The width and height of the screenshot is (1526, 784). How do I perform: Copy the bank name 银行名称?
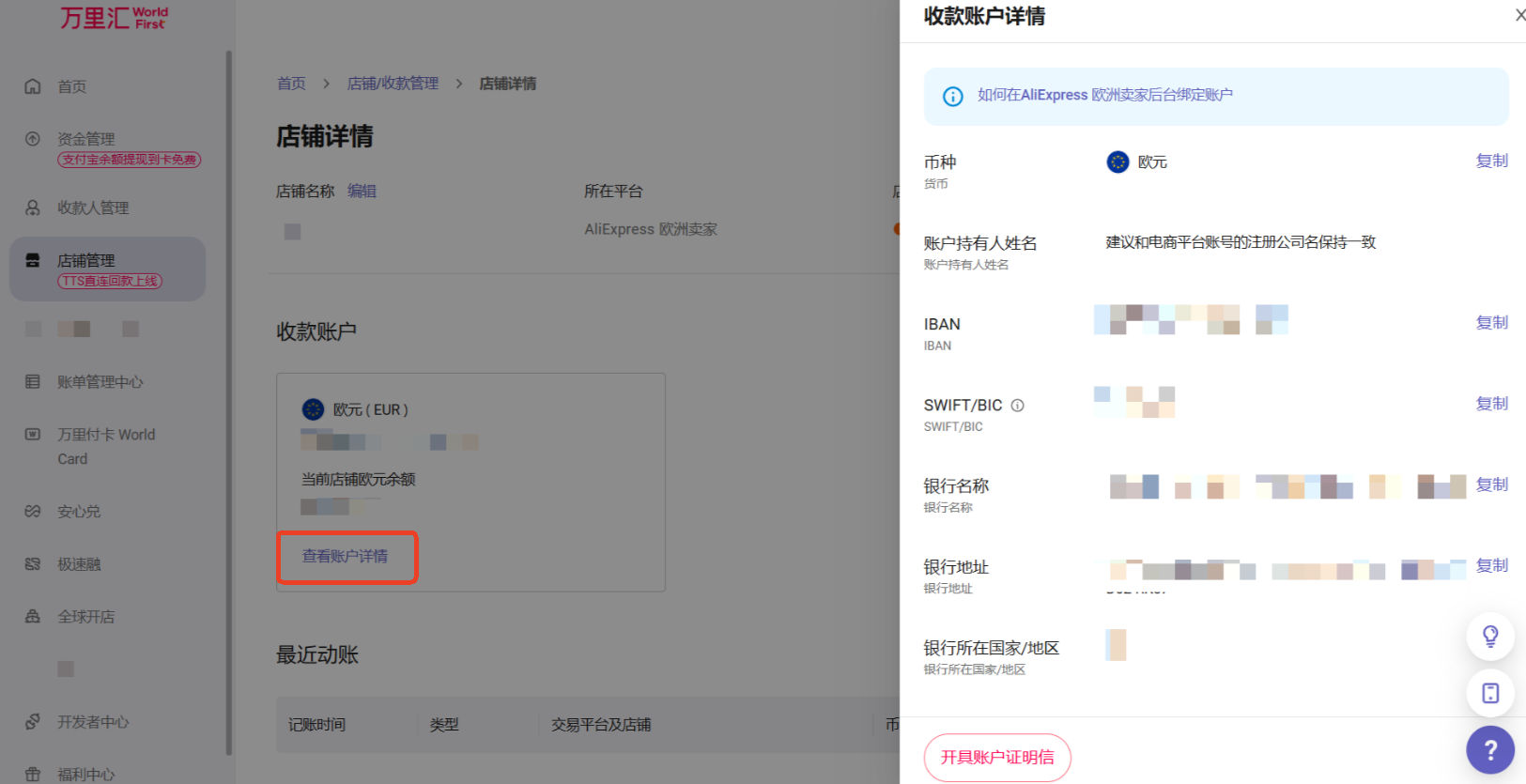(1491, 484)
